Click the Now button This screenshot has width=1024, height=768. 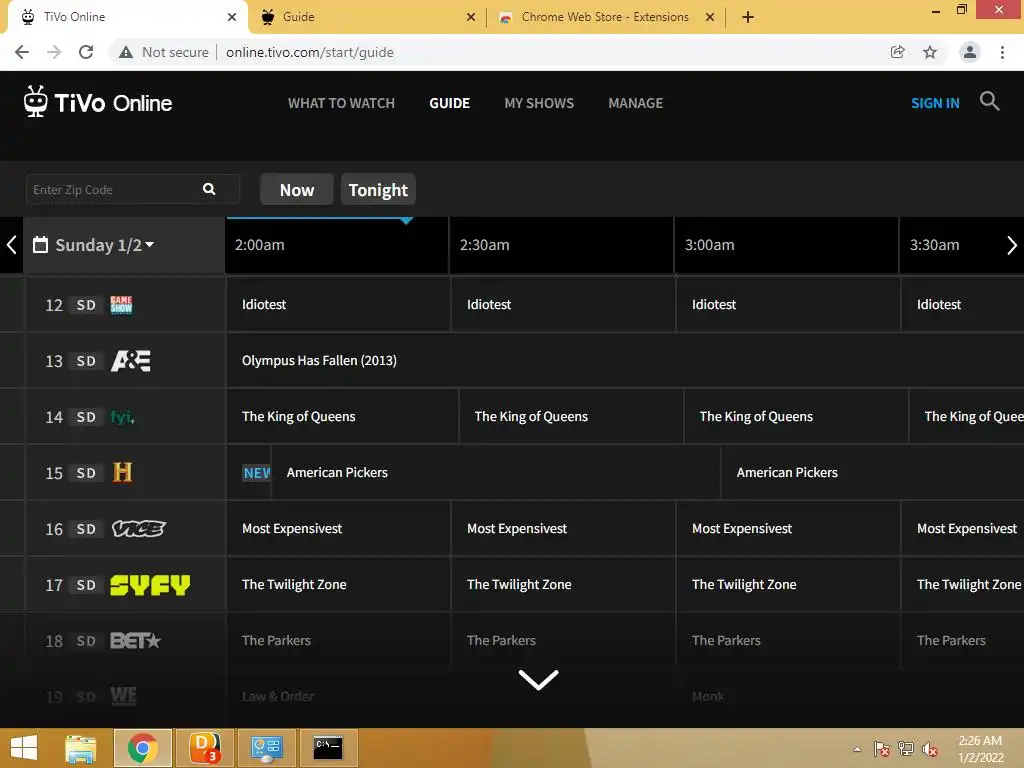(297, 189)
